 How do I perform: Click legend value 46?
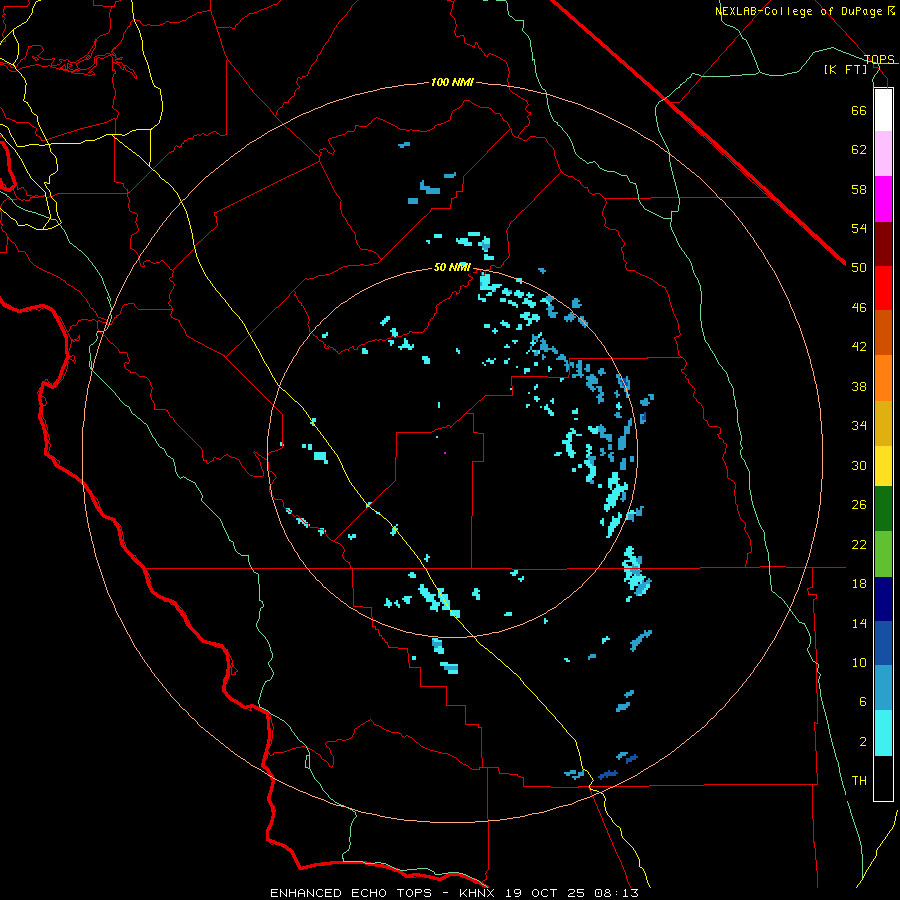(859, 308)
